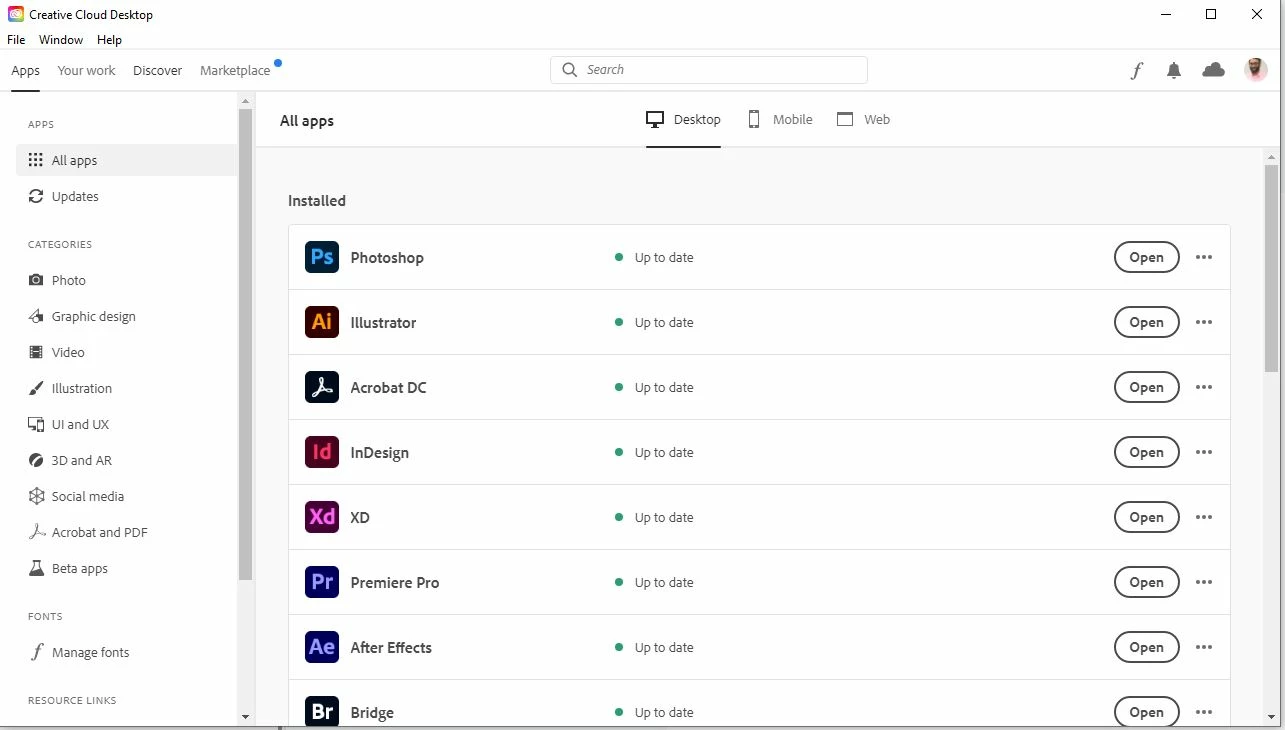Click the Premiere Pro app name
The image size is (1285, 730).
click(395, 582)
